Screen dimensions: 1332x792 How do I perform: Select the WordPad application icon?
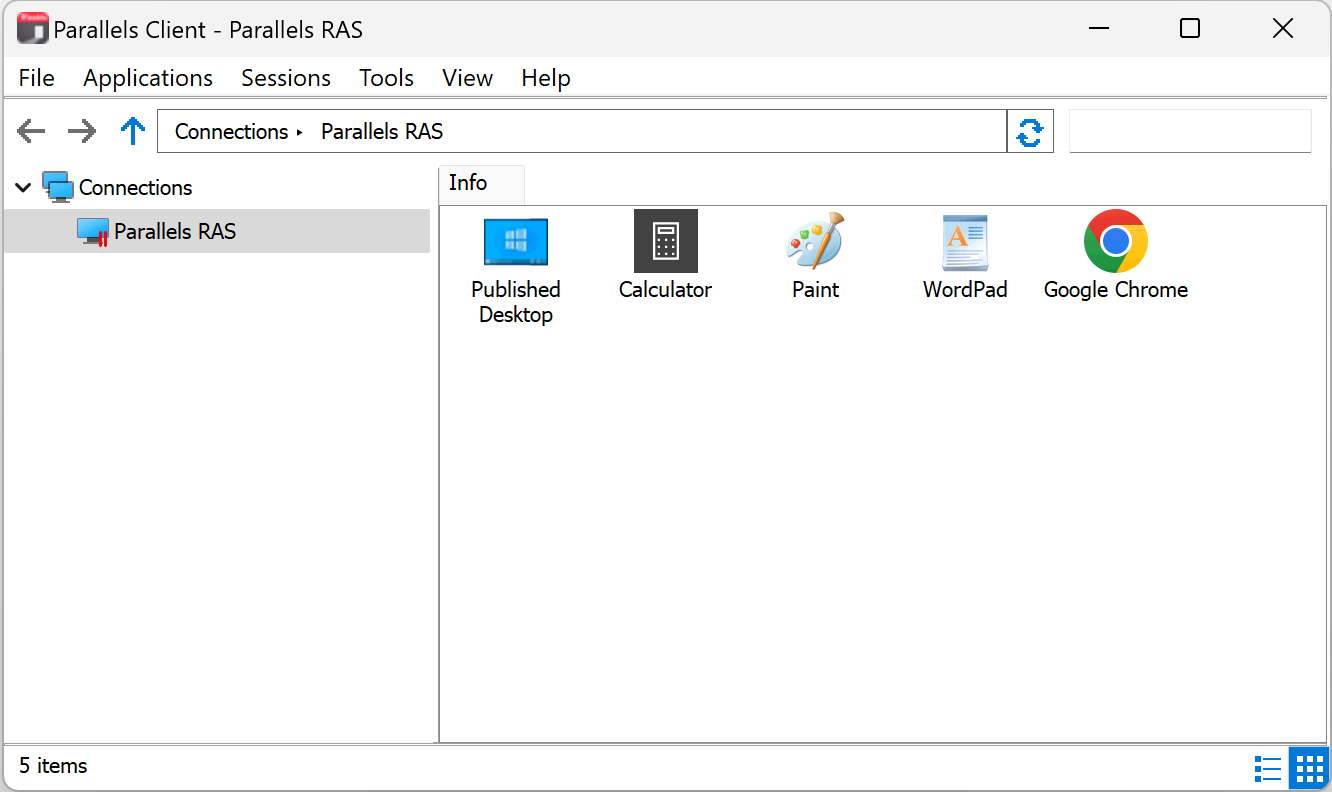[x=965, y=243]
